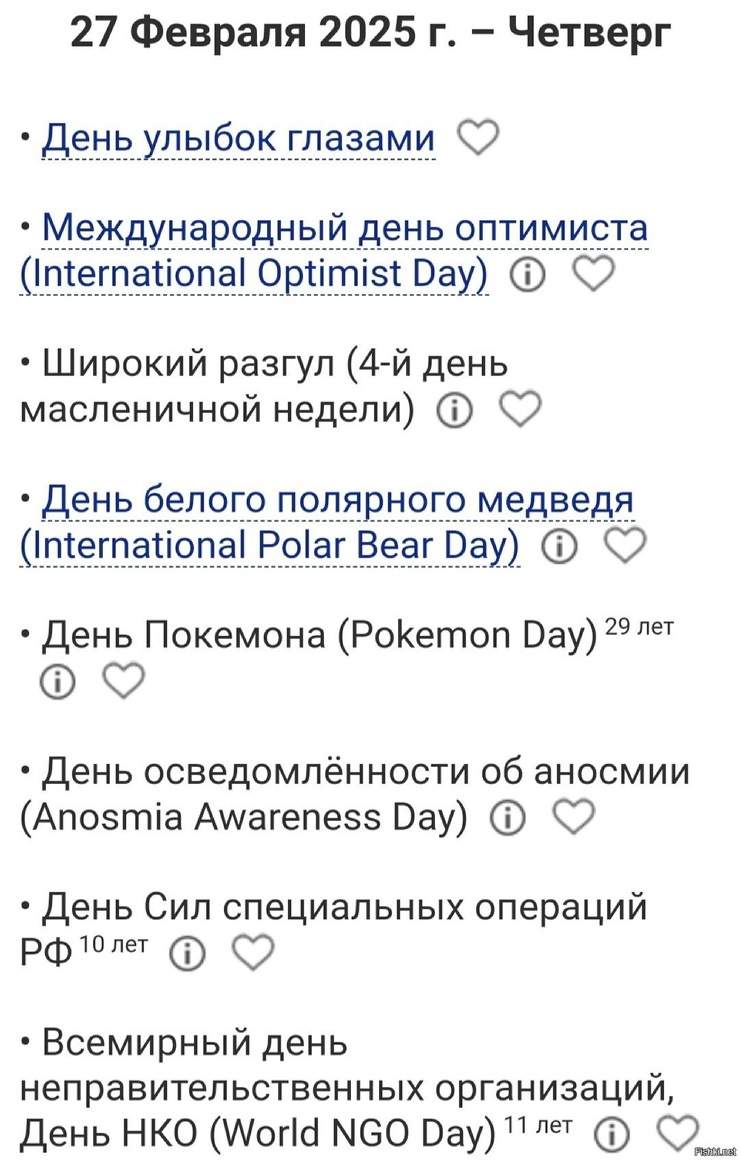
Task: Heart the День Сил специальных операций entry
Action: coord(253,952)
